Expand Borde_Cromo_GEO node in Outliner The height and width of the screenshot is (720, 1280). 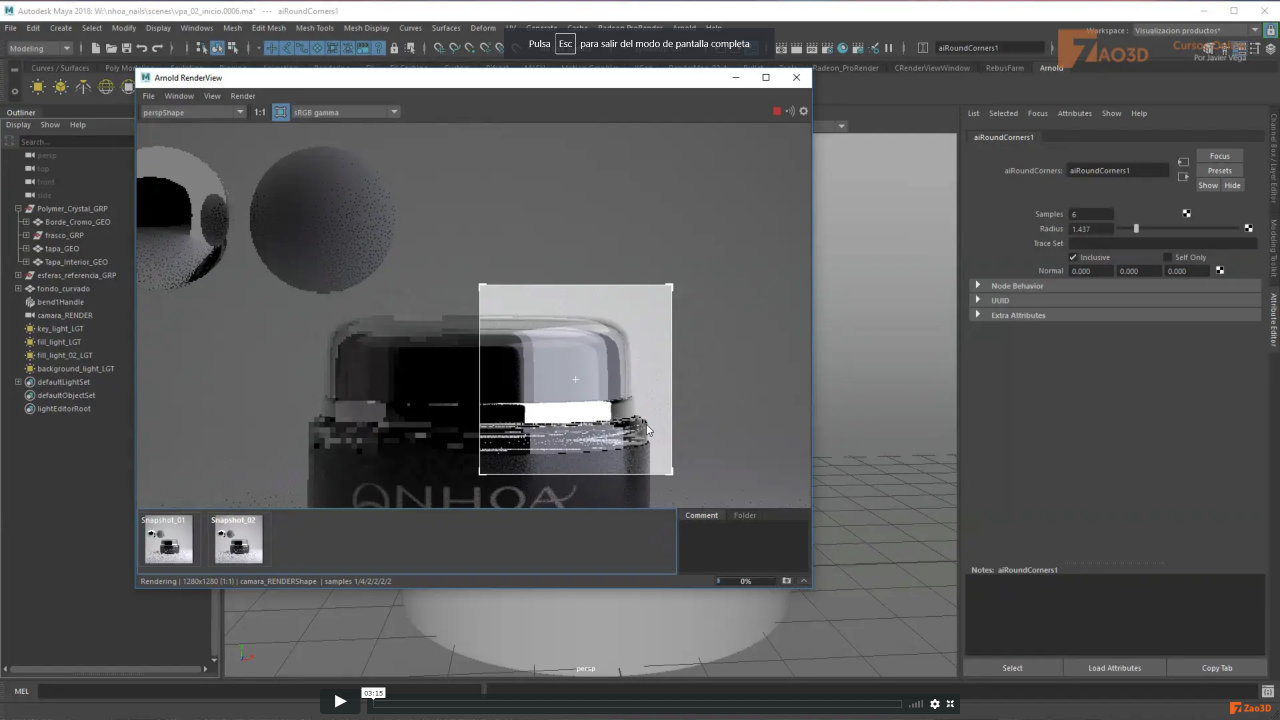point(27,222)
